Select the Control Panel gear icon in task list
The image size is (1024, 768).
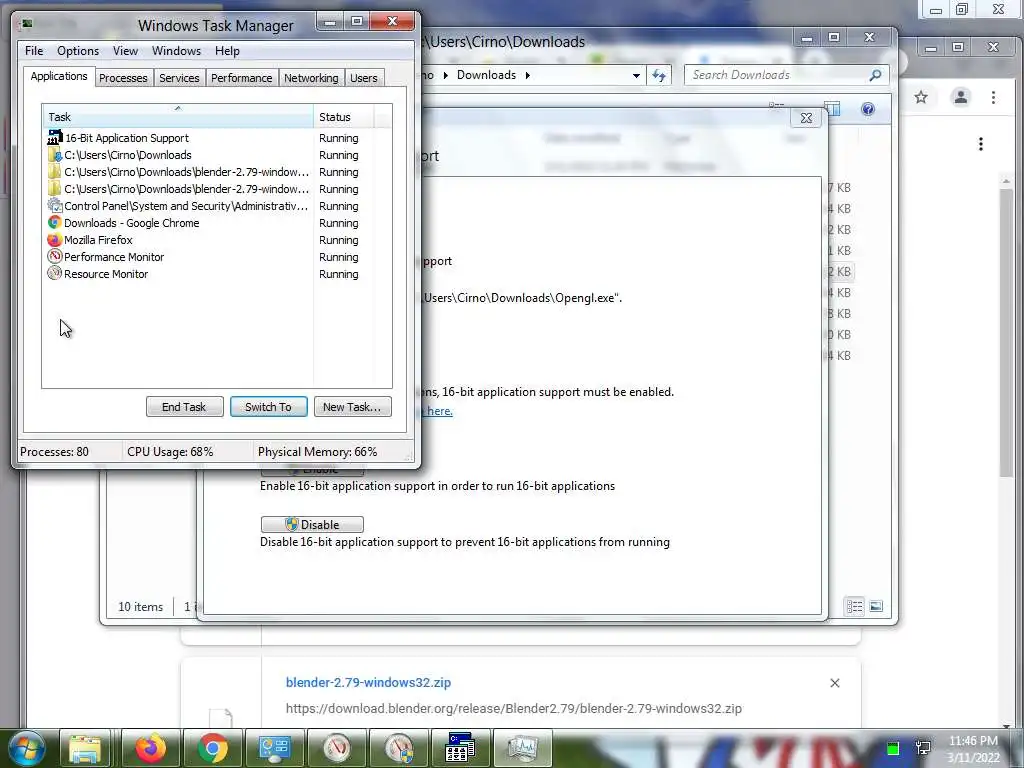pyautogui.click(x=55, y=206)
